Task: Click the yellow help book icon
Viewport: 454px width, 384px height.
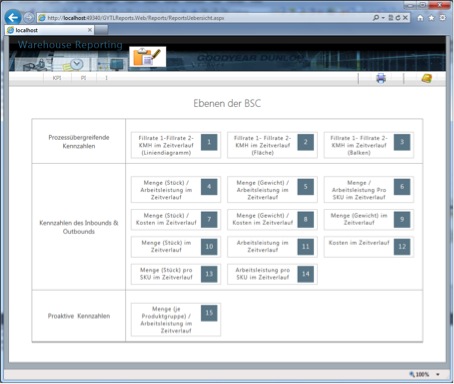Action: (427, 78)
